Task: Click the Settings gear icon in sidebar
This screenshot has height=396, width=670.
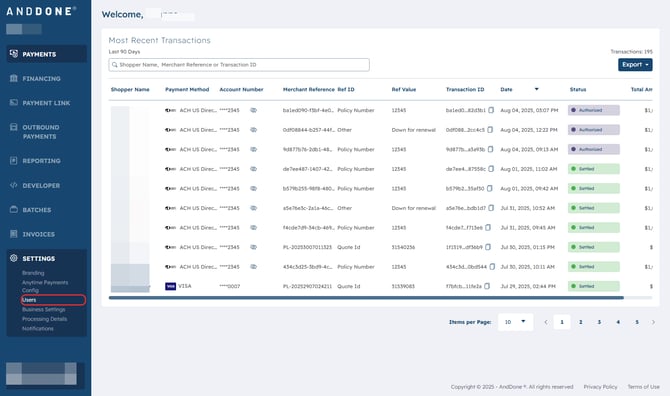Action: [x=14, y=258]
